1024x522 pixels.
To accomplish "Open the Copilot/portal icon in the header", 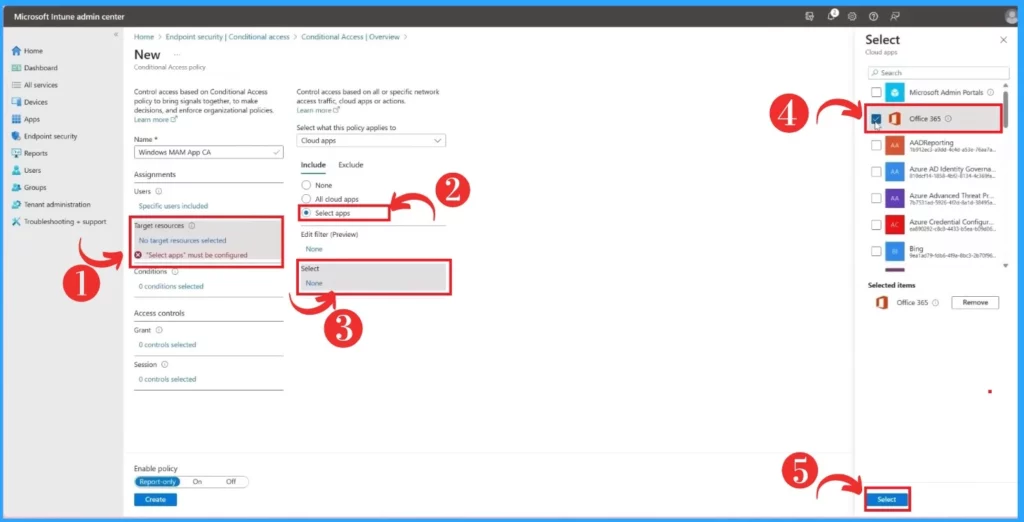I will [x=810, y=16].
